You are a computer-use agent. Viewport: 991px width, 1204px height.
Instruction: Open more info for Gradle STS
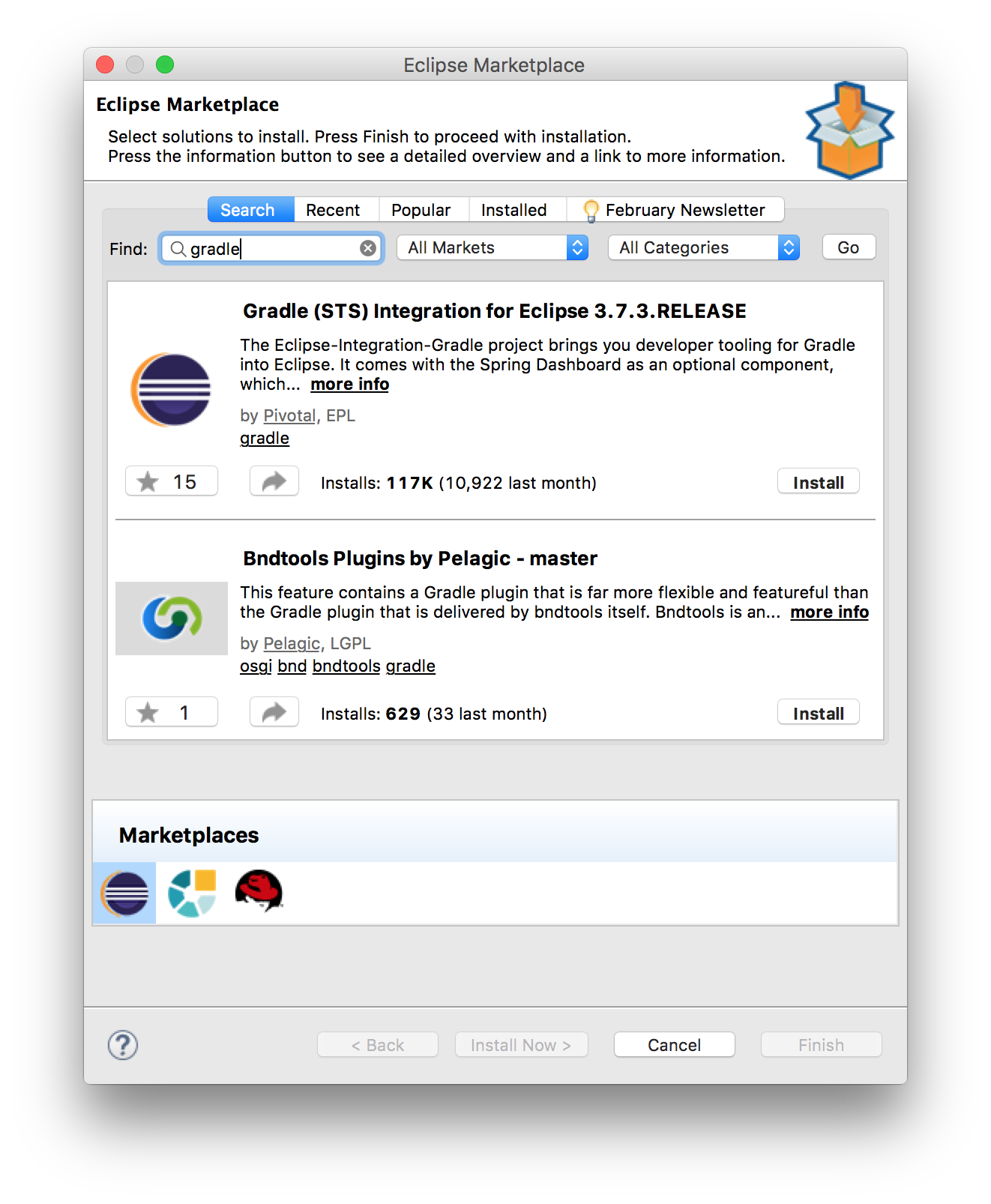pyautogui.click(x=350, y=385)
